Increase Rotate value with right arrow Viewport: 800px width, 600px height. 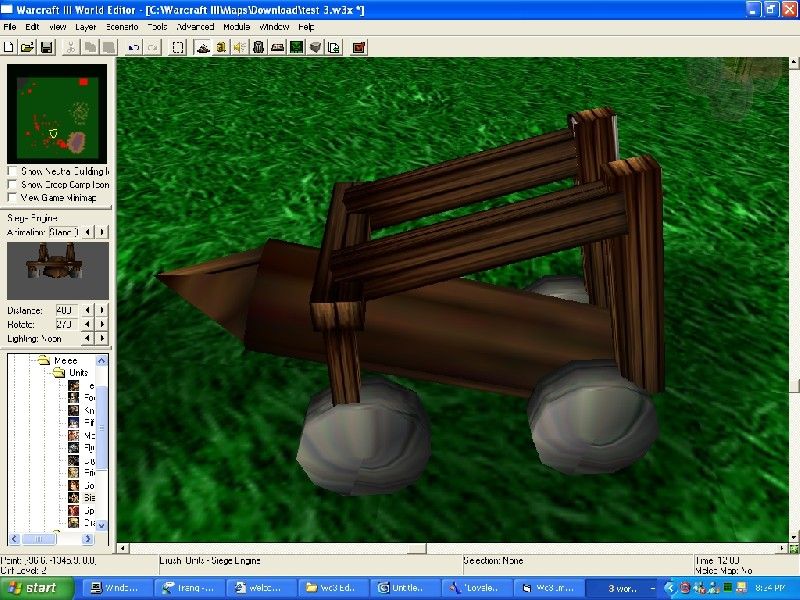(102, 324)
